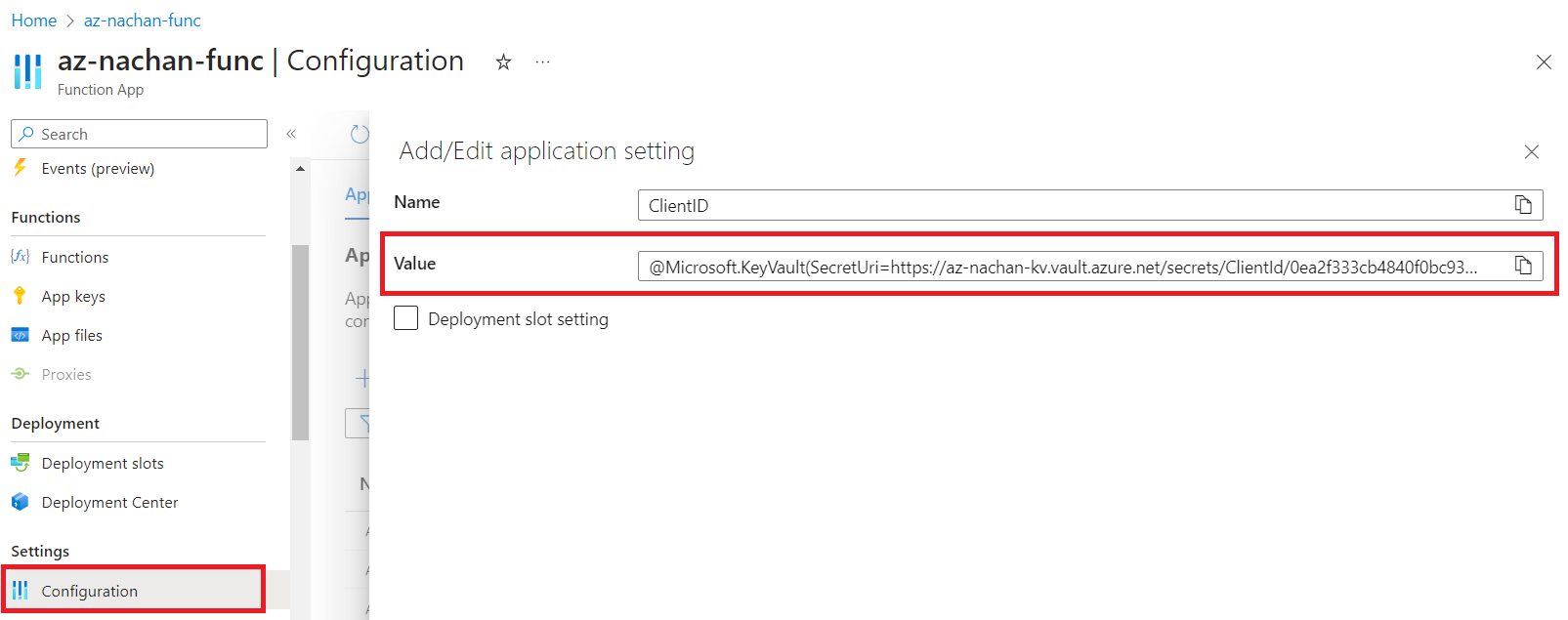This screenshot has width=1568, height=620.
Task: Click the refresh icon behind the panel
Action: point(360,135)
